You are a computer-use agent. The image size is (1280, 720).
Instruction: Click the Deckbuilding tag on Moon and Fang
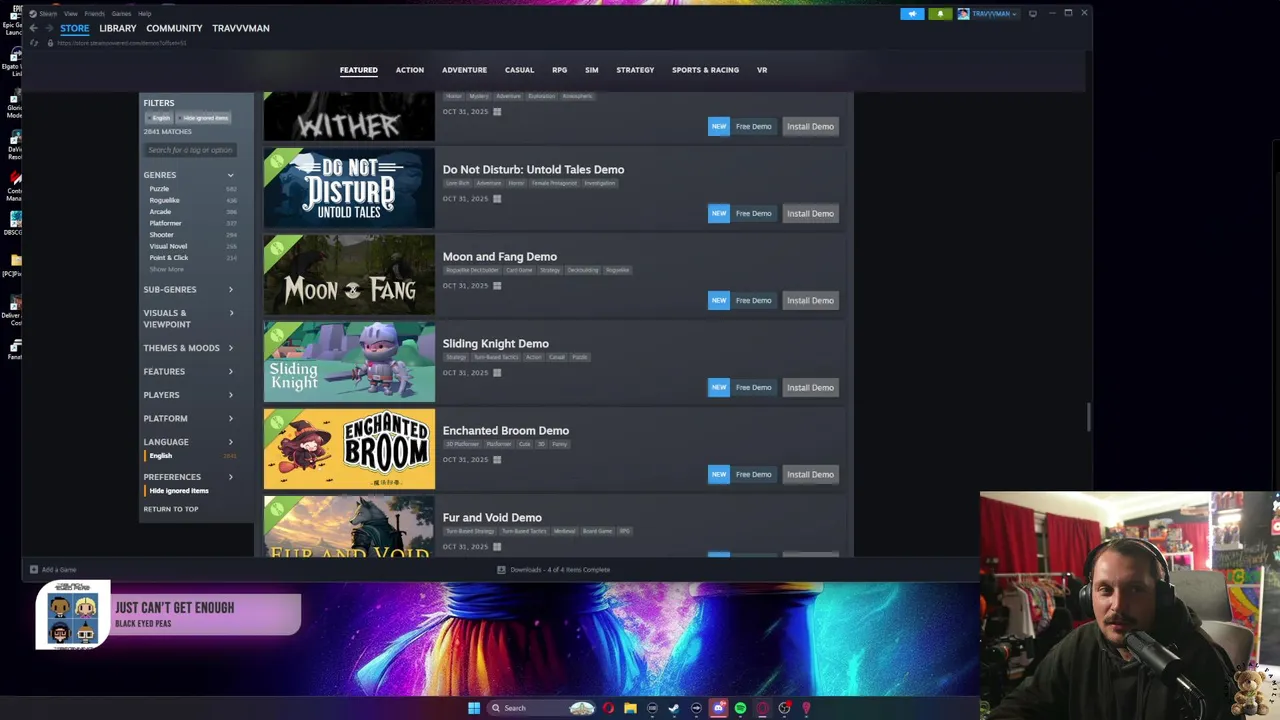pyautogui.click(x=583, y=270)
